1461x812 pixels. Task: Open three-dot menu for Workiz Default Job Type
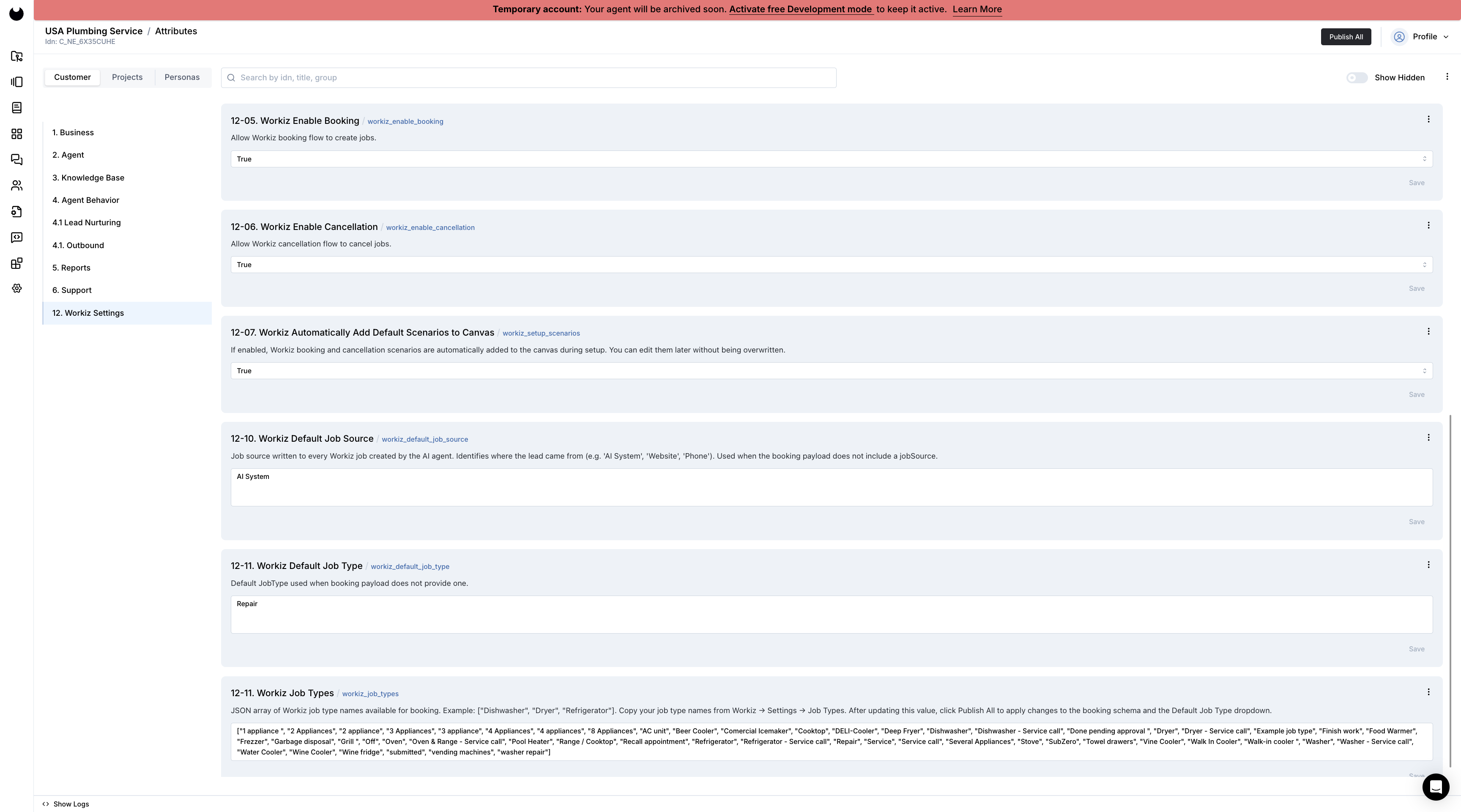[1428, 565]
